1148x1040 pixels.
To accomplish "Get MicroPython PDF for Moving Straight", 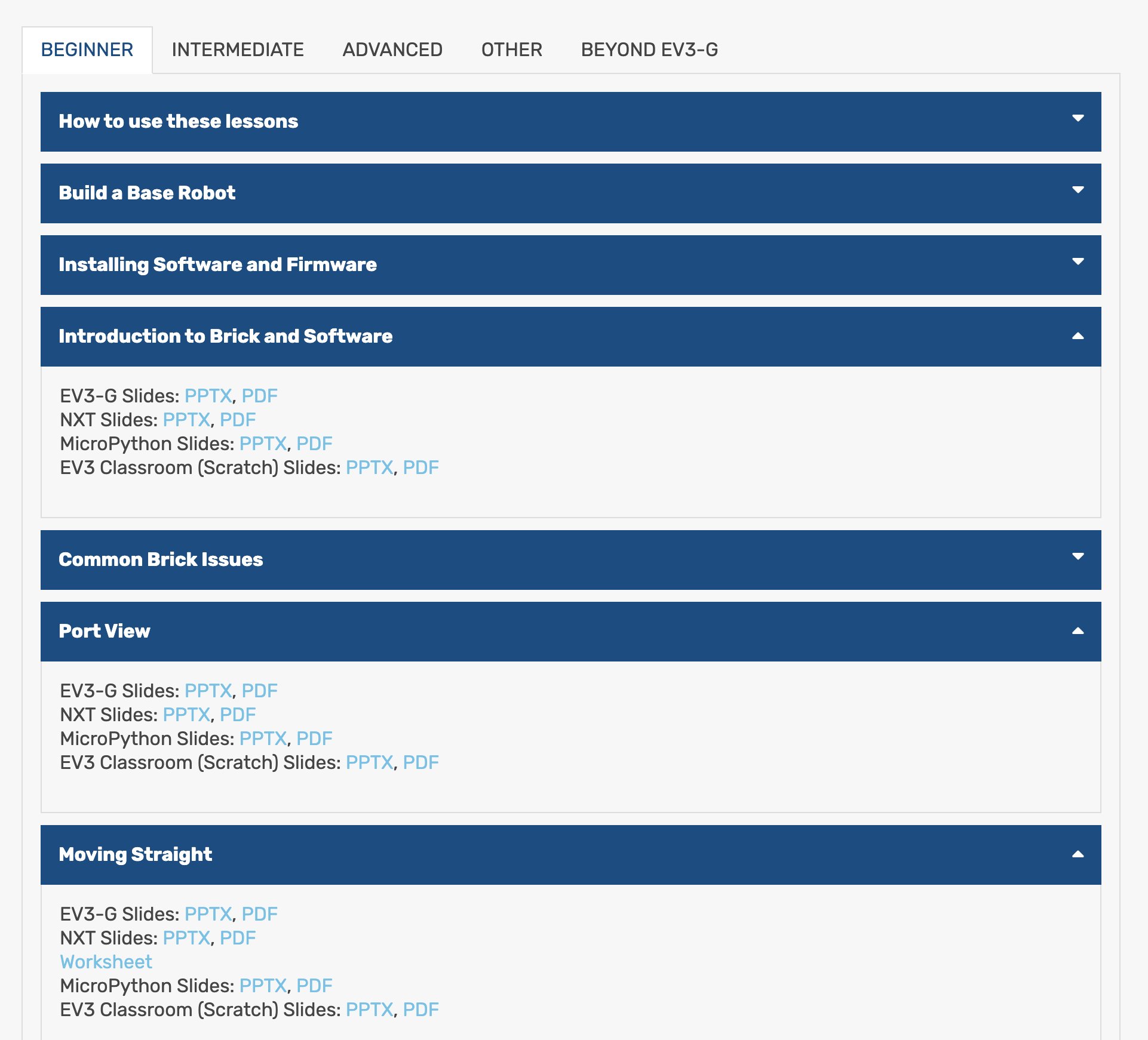I will tap(314, 986).
